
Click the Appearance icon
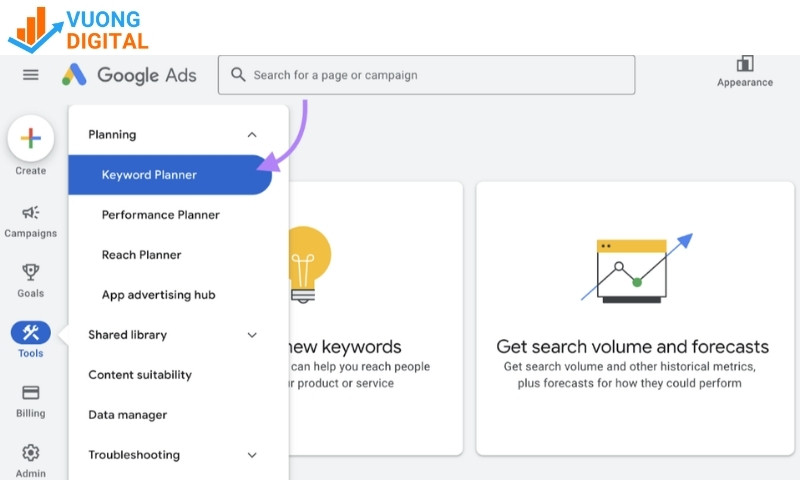[744, 65]
